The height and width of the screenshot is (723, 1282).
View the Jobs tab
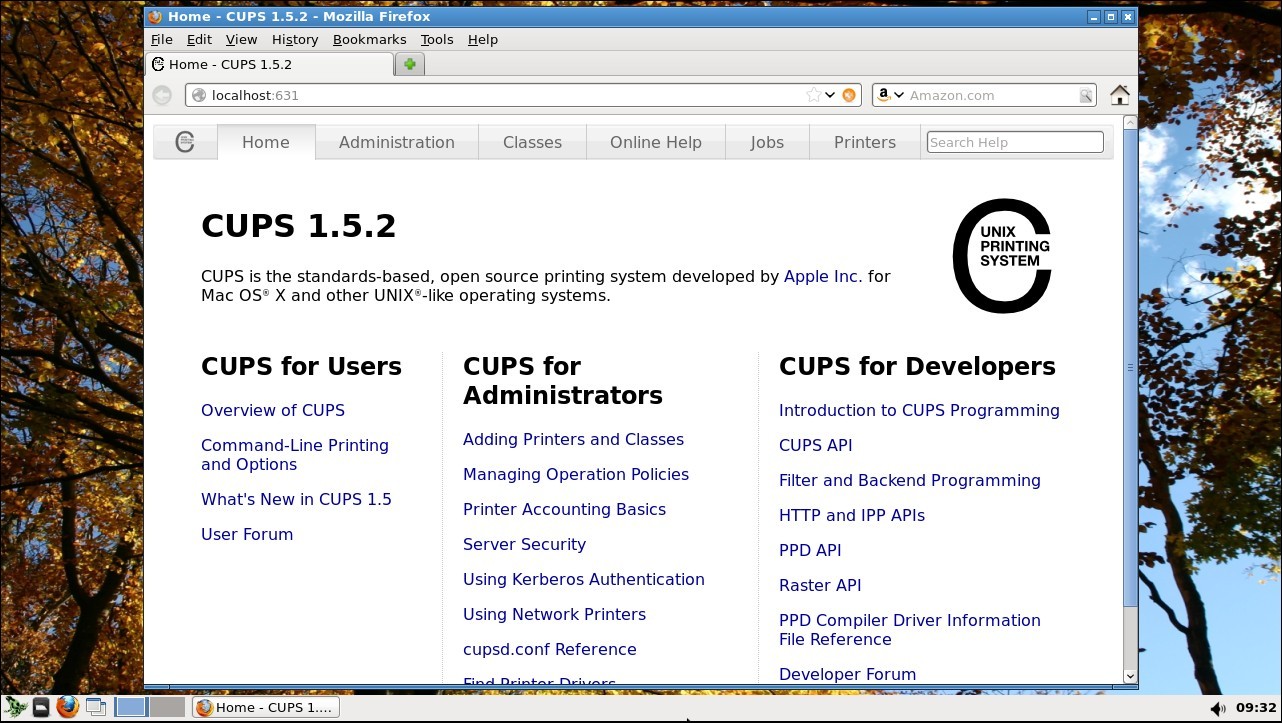[x=767, y=142]
